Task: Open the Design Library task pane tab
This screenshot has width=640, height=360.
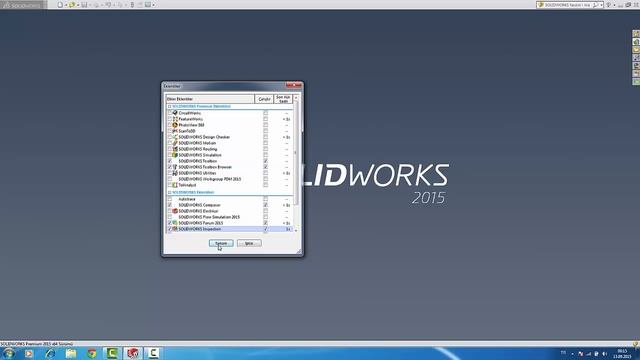Action: click(x=636, y=41)
